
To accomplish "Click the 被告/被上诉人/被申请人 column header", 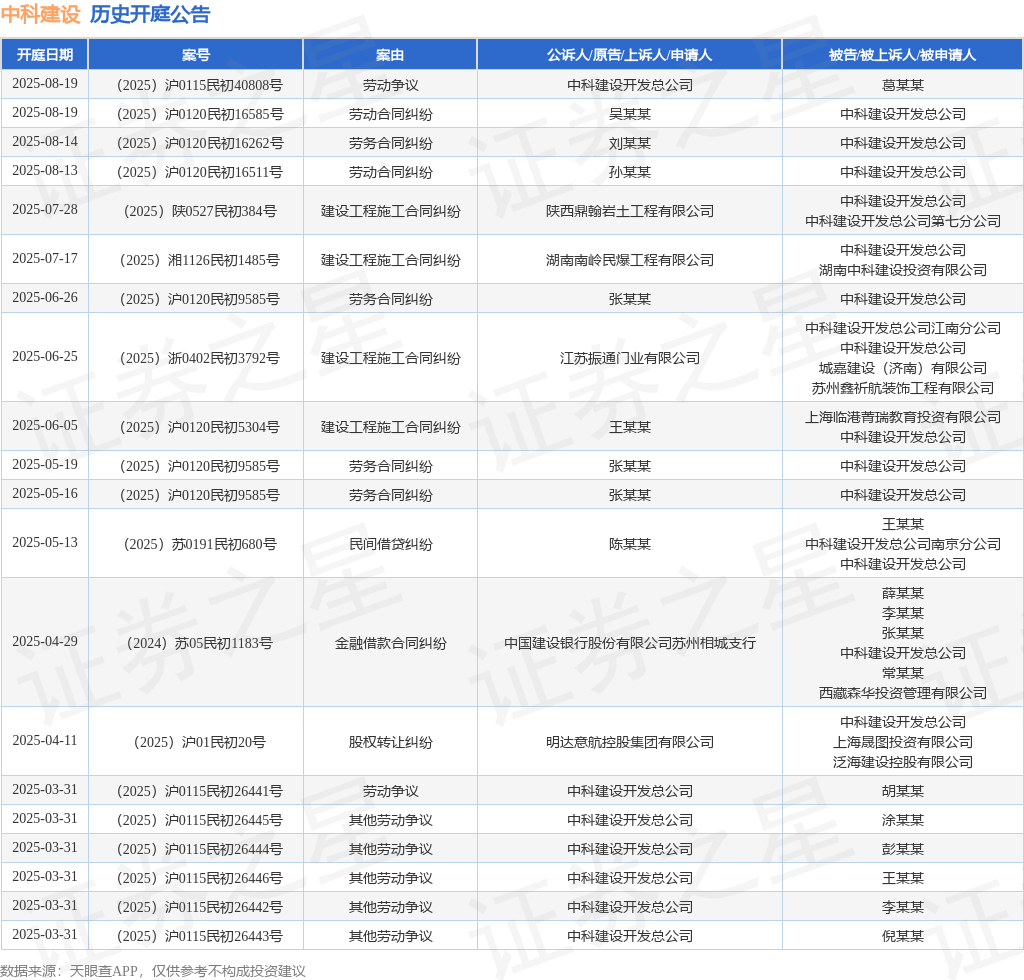I will (903, 55).
